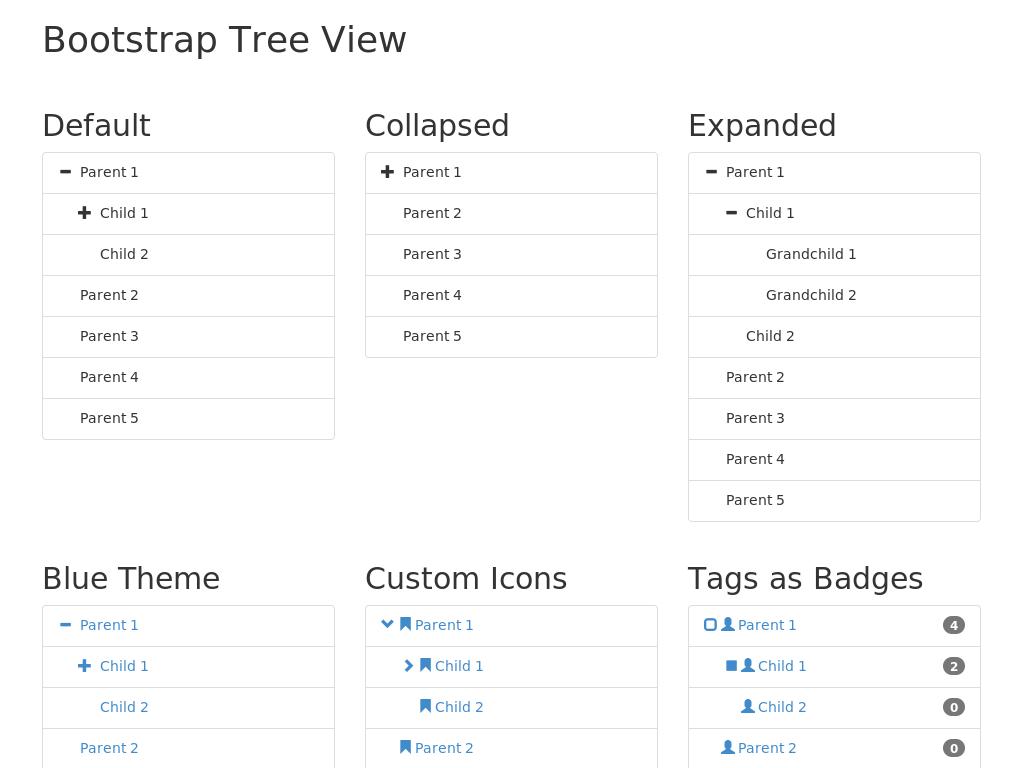Click the user icon beside Tags as Badges Parent 1
The image size is (1024, 768).
[728, 624]
